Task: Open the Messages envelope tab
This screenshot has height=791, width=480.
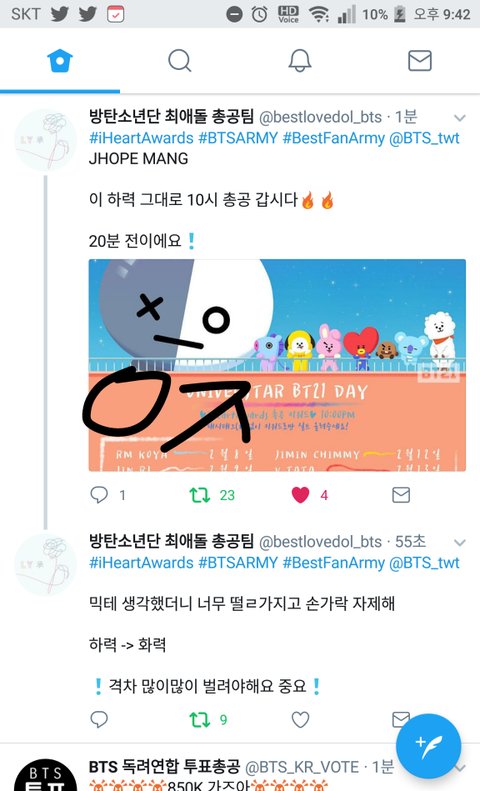Action: click(x=419, y=61)
